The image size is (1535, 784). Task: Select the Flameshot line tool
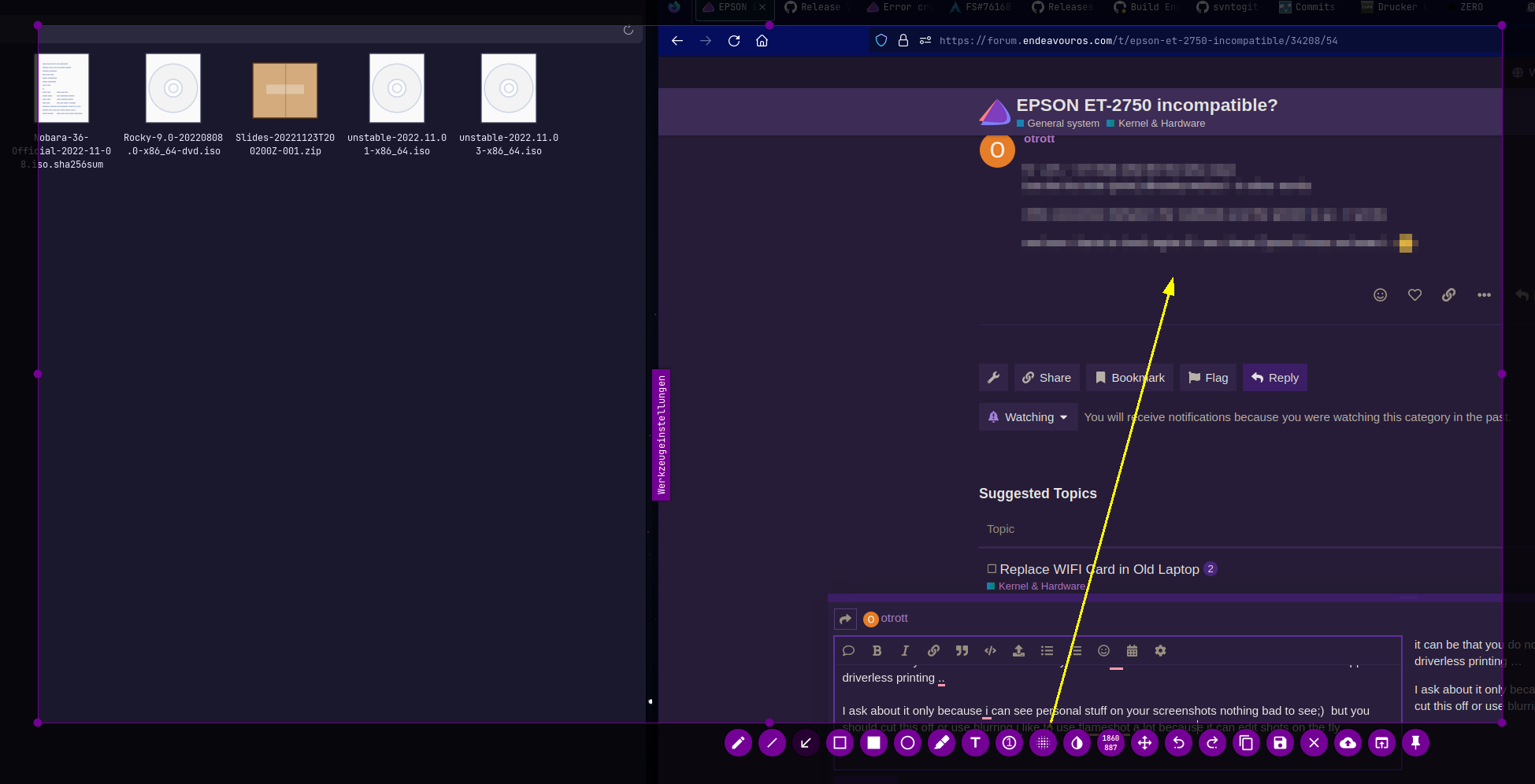772,742
